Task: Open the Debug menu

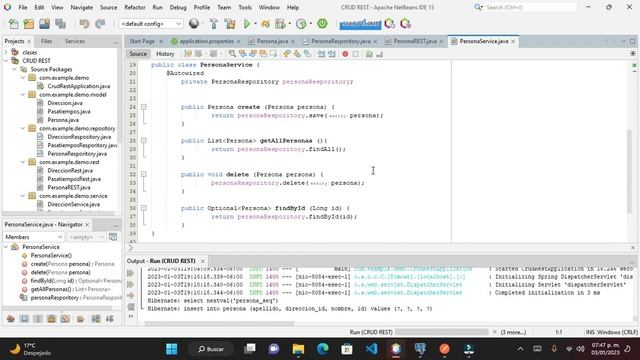Action: 178,7
